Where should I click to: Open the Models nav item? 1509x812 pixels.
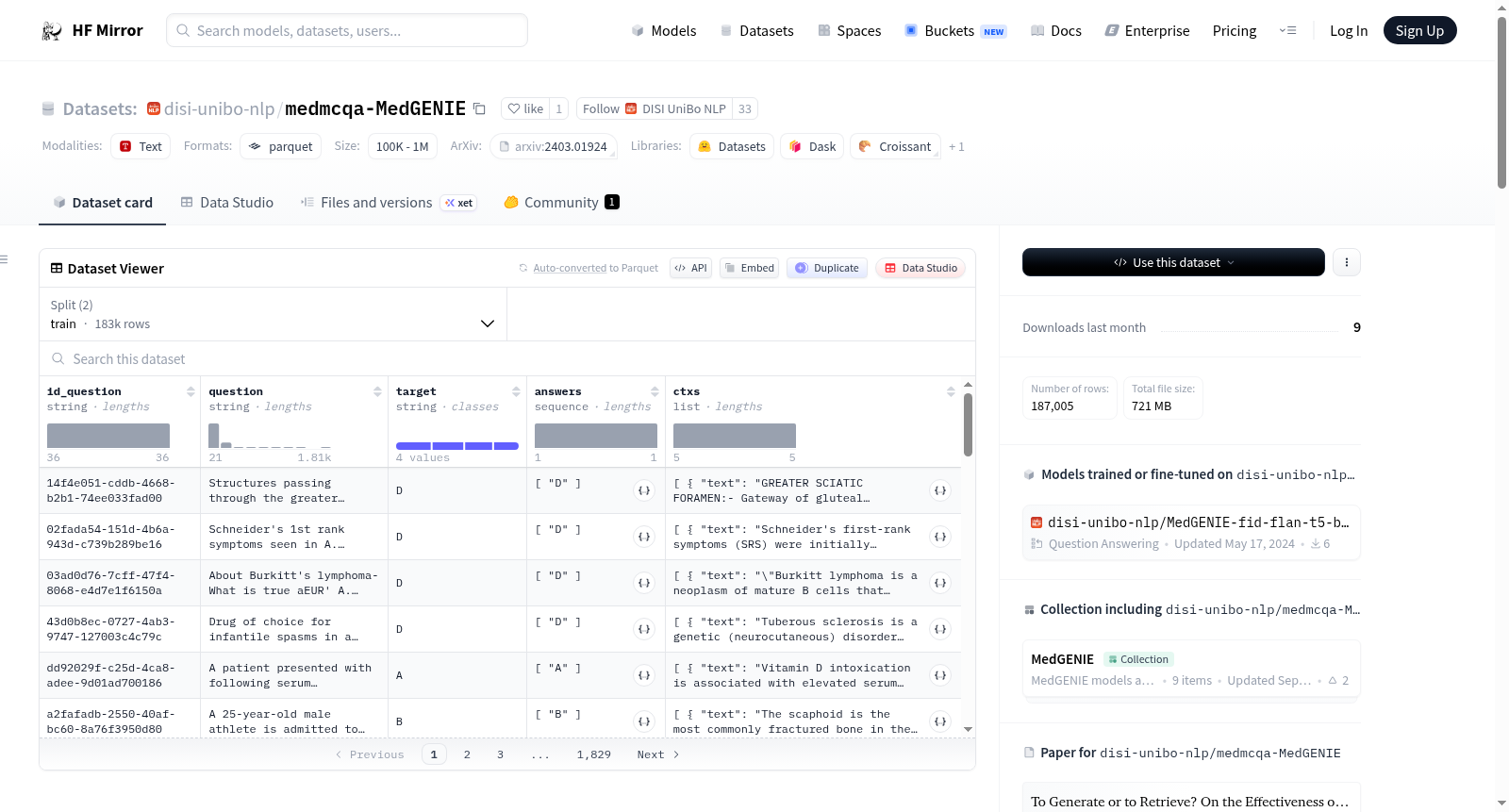pos(664,31)
